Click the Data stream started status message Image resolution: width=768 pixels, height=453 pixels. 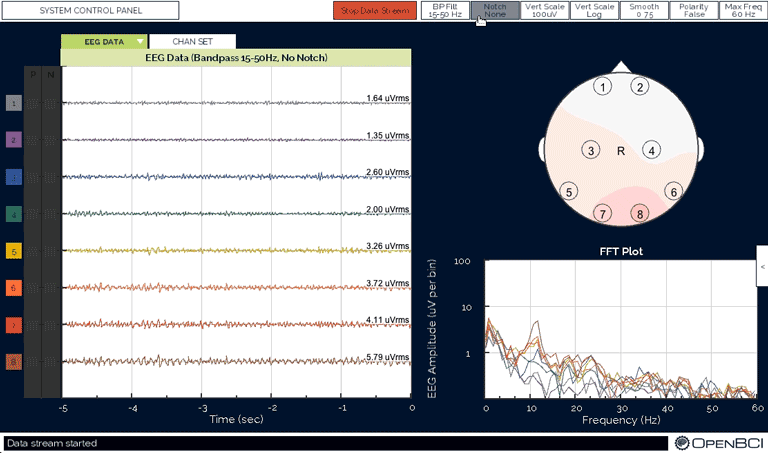click(52, 443)
